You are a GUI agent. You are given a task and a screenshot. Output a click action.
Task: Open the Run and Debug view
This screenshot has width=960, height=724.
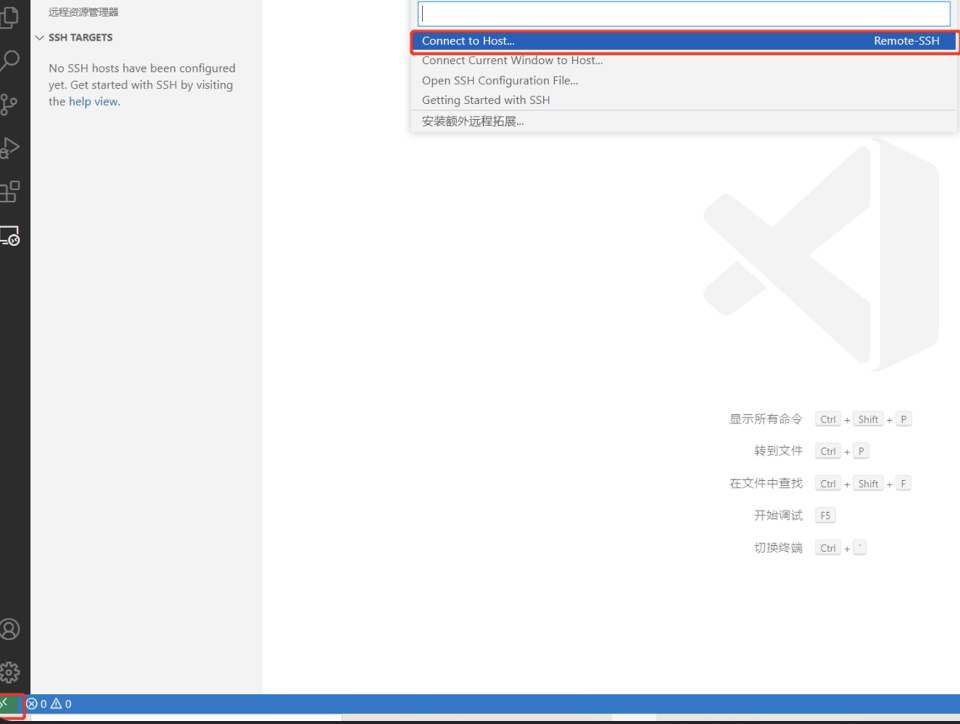[x=10, y=148]
